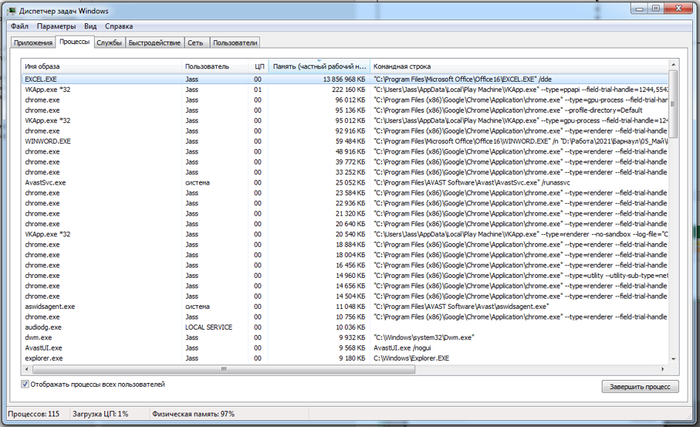
Task: Toggle Отображать процессы всех пользователей checkbox
Action: pyautogui.click(x=26, y=383)
